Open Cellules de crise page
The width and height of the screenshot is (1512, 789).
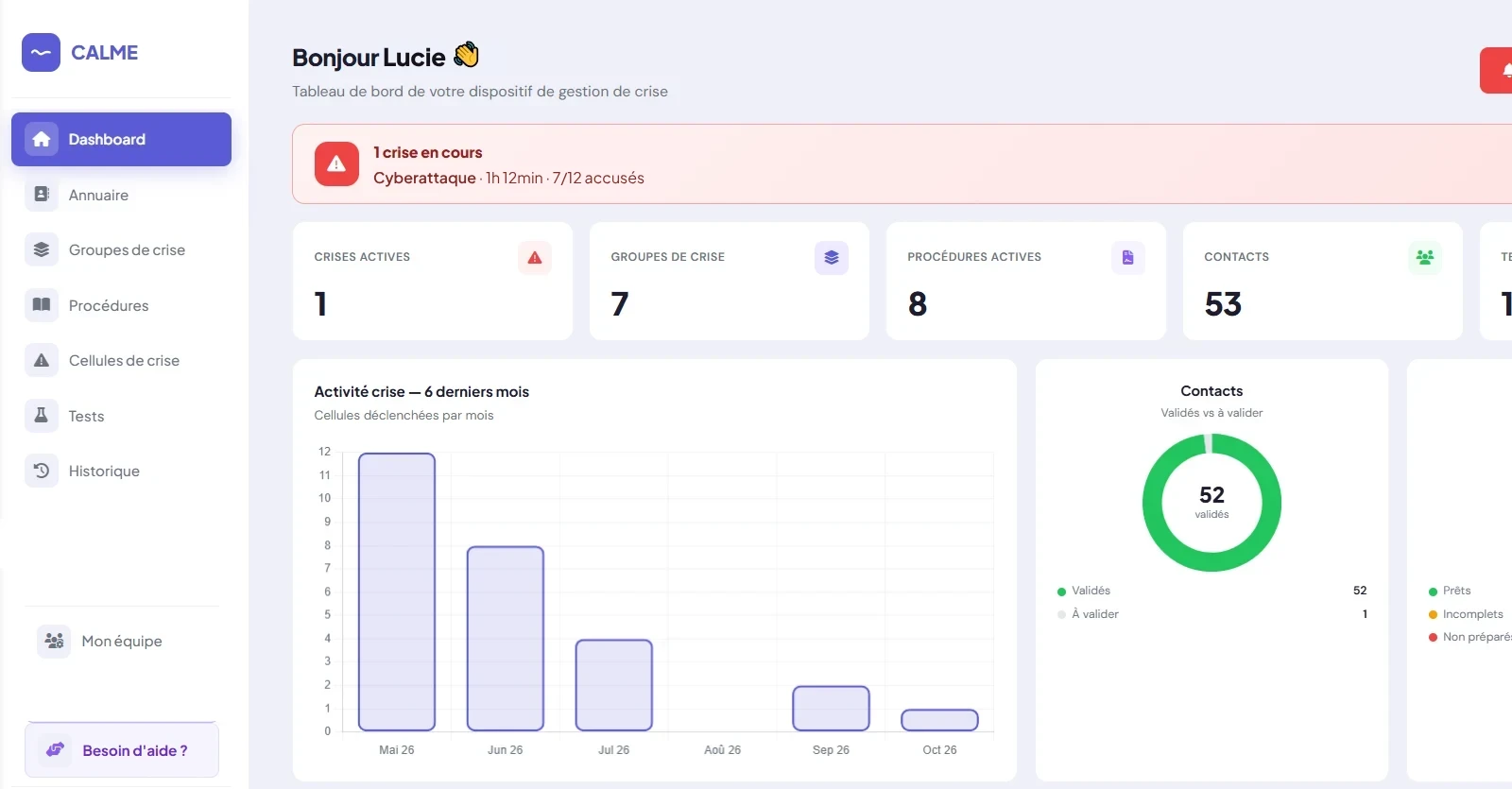click(121, 361)
